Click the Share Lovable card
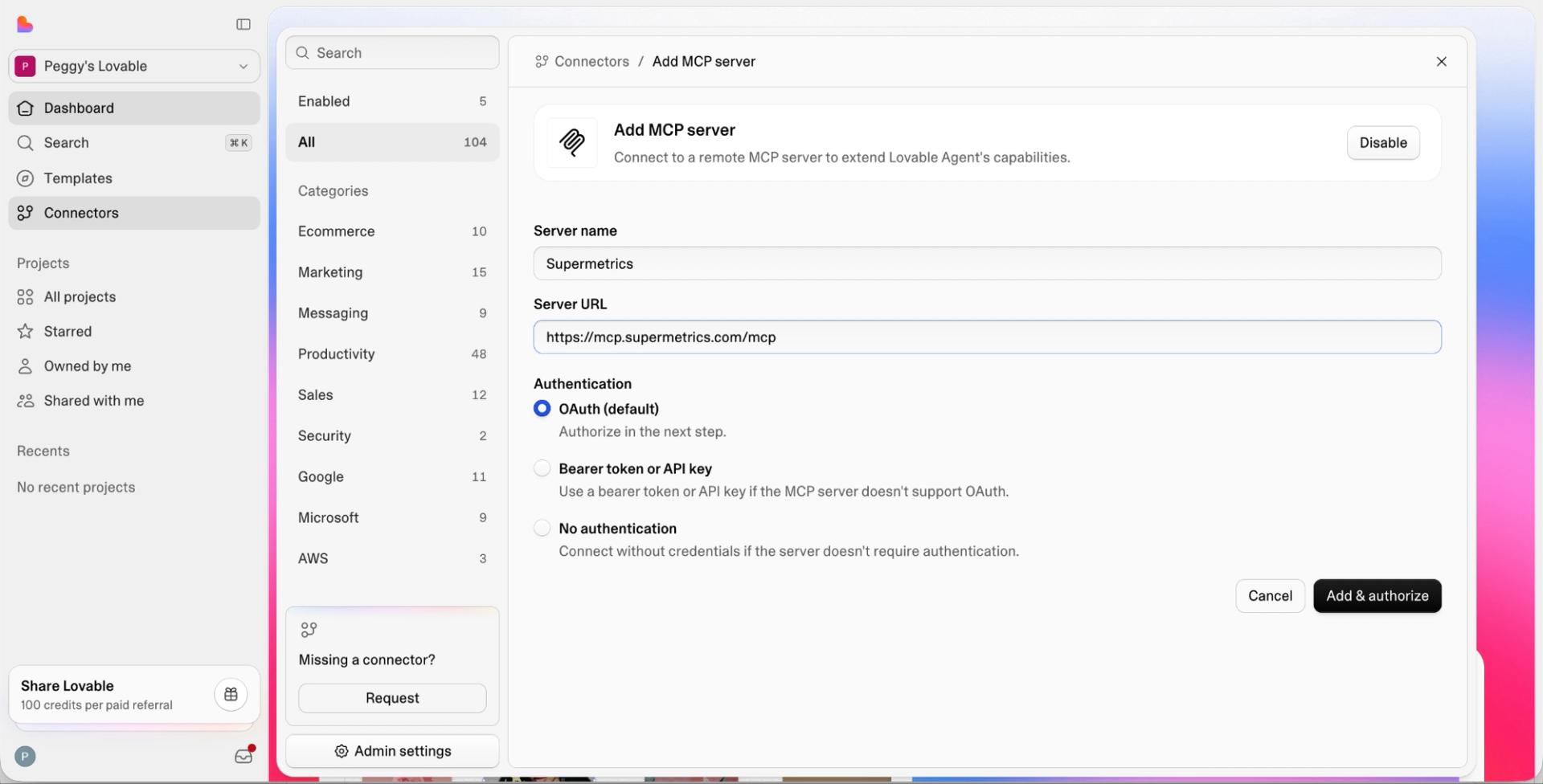 [x=134, y=695]
